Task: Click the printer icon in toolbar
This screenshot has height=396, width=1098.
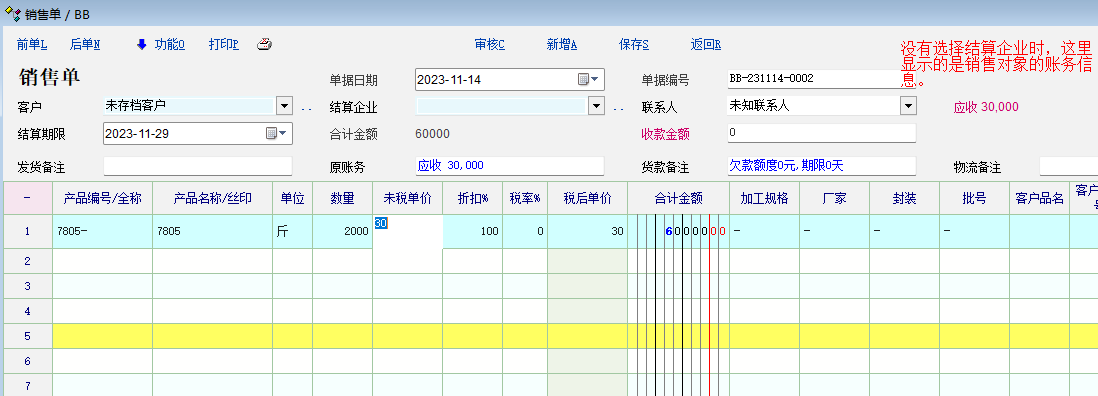Action: pyautogui.click(x=264, y=44)
